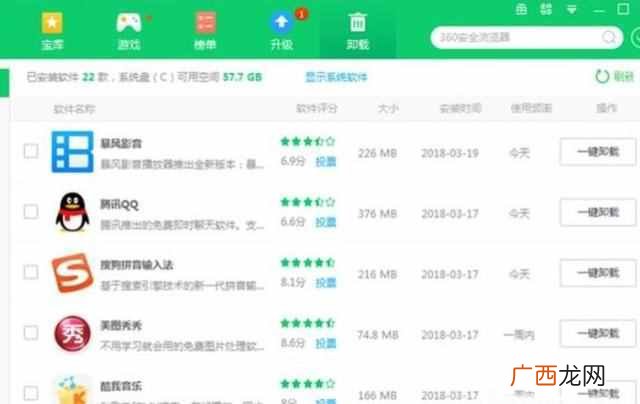Click the 2018-03-19 install date
Screen dimensions: 640x404
click(x=450, y=153)
